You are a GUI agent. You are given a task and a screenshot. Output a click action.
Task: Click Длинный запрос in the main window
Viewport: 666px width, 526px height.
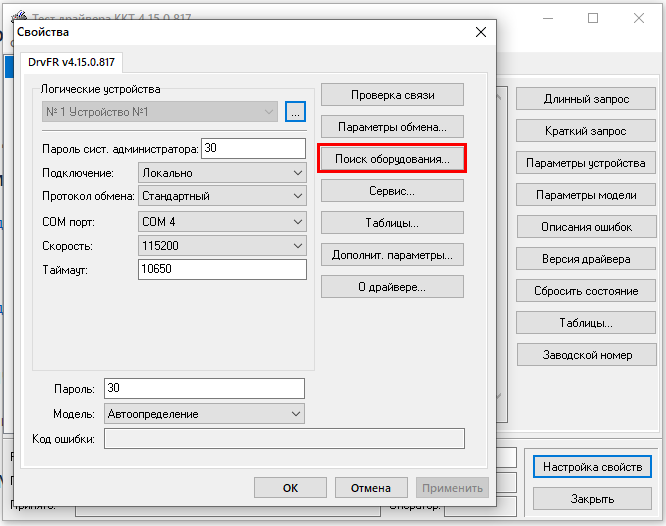[x=585, y=99]
